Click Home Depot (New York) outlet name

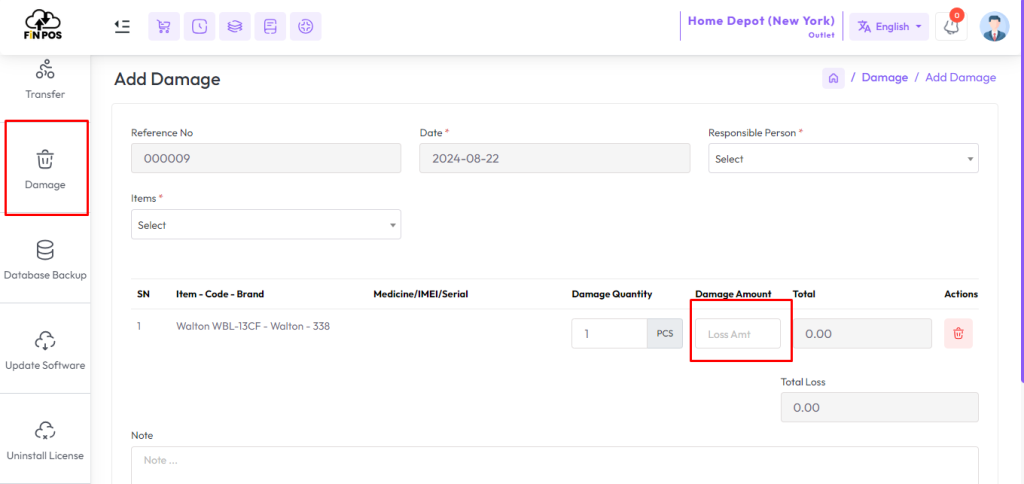point(761,21)
